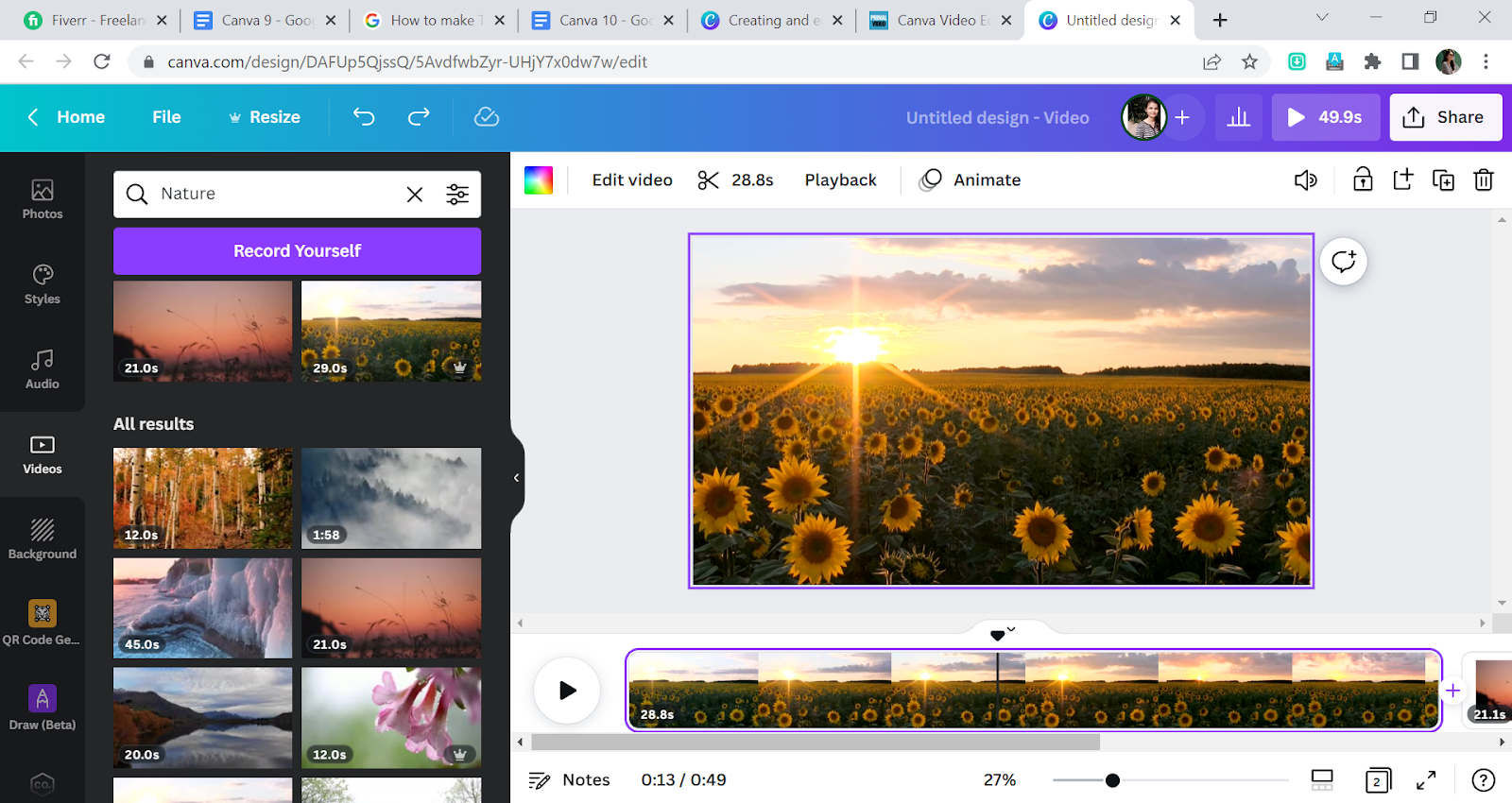
Task: Bookmark this page with star icon
Action: [x=1249, y=61]
